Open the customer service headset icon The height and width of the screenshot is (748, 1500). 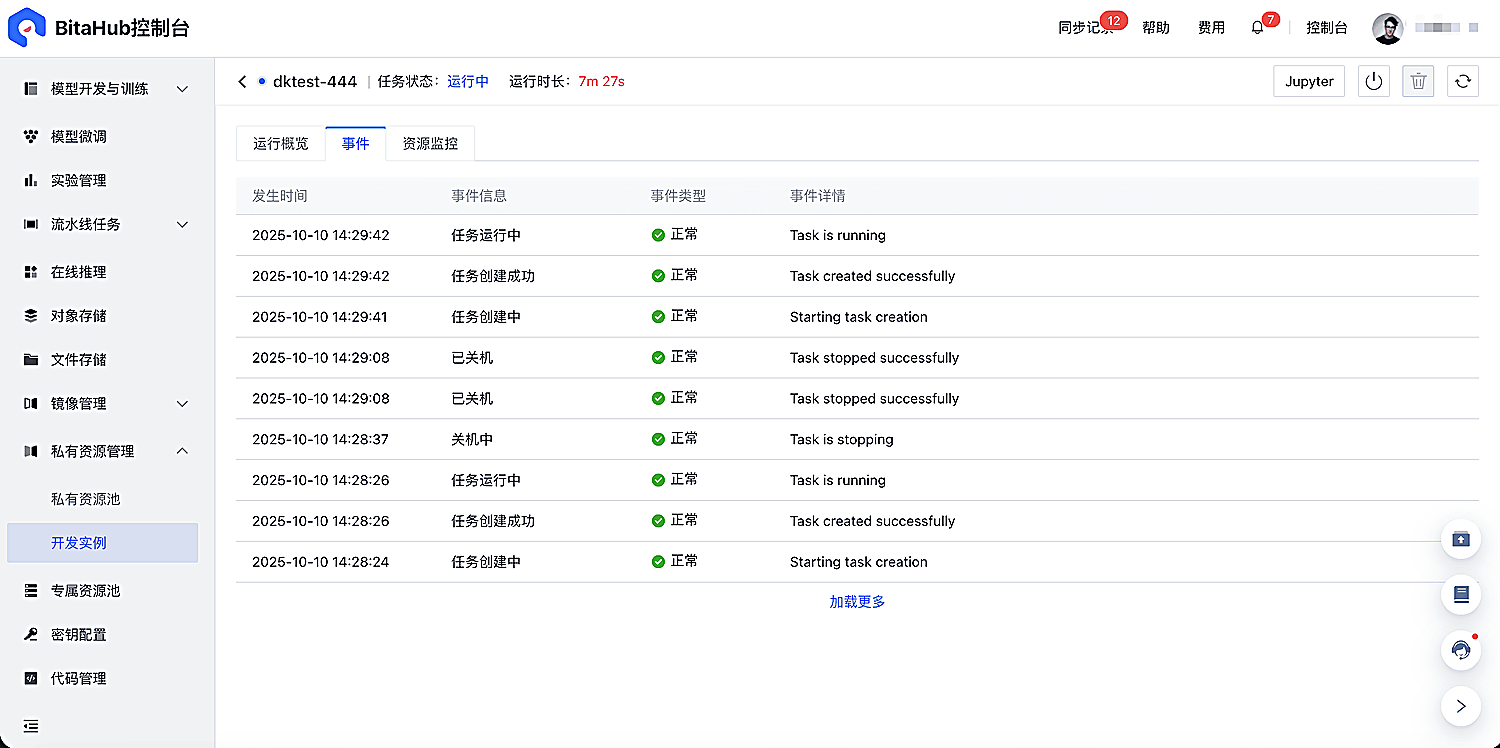coord(1461,651)
